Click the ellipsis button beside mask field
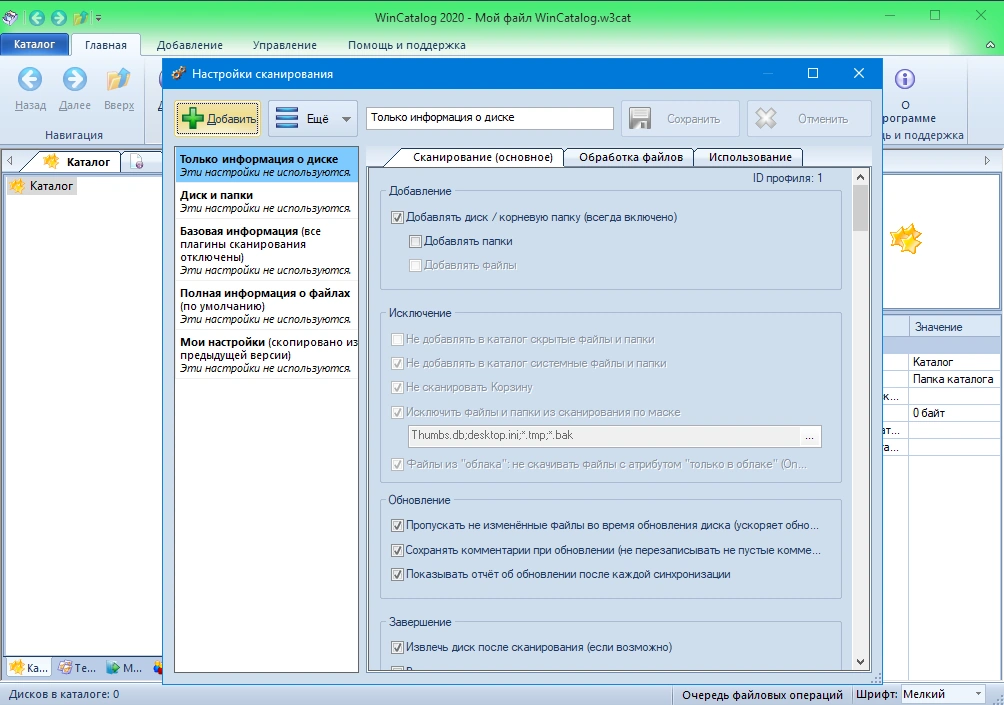Viewport: 1004px width, 705px height. coord(810,436)
